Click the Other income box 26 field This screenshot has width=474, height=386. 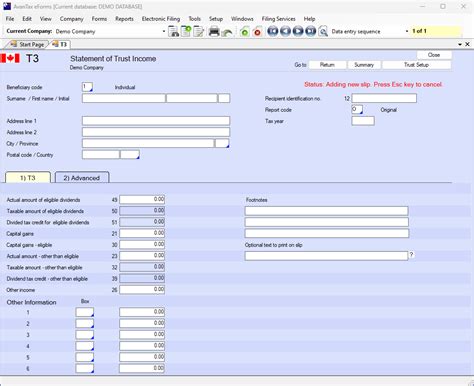(142, 289)
